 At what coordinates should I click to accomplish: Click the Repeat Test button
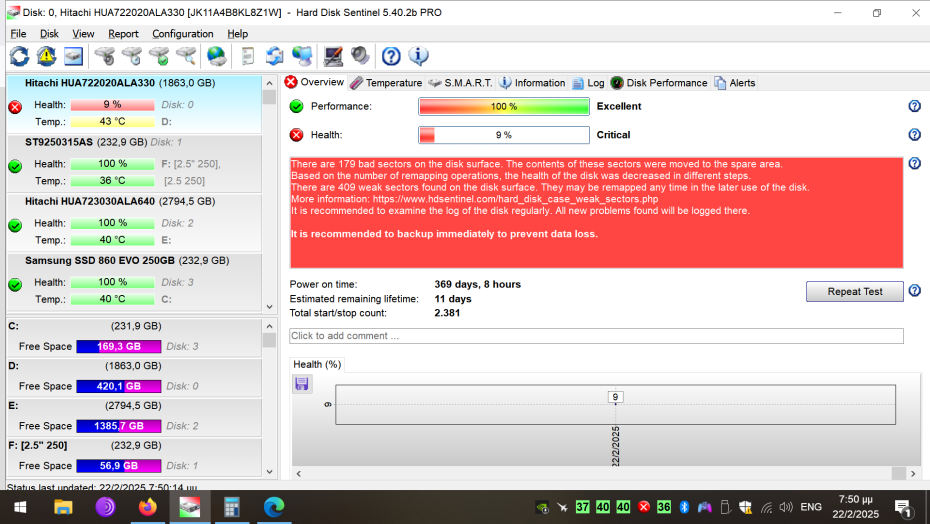tap(855, 291)
